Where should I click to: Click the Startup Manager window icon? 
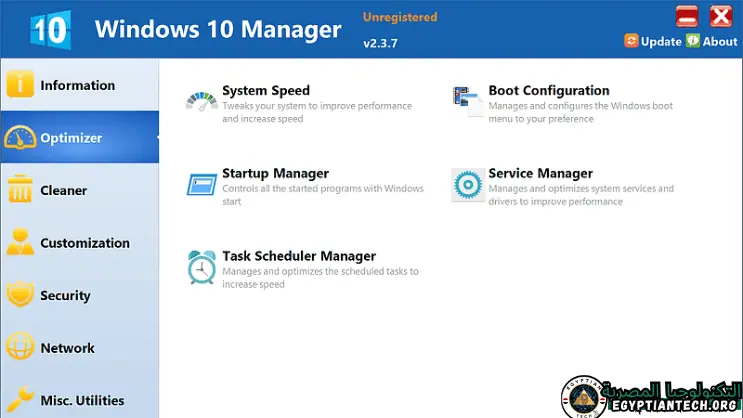[x=202, y=185]
